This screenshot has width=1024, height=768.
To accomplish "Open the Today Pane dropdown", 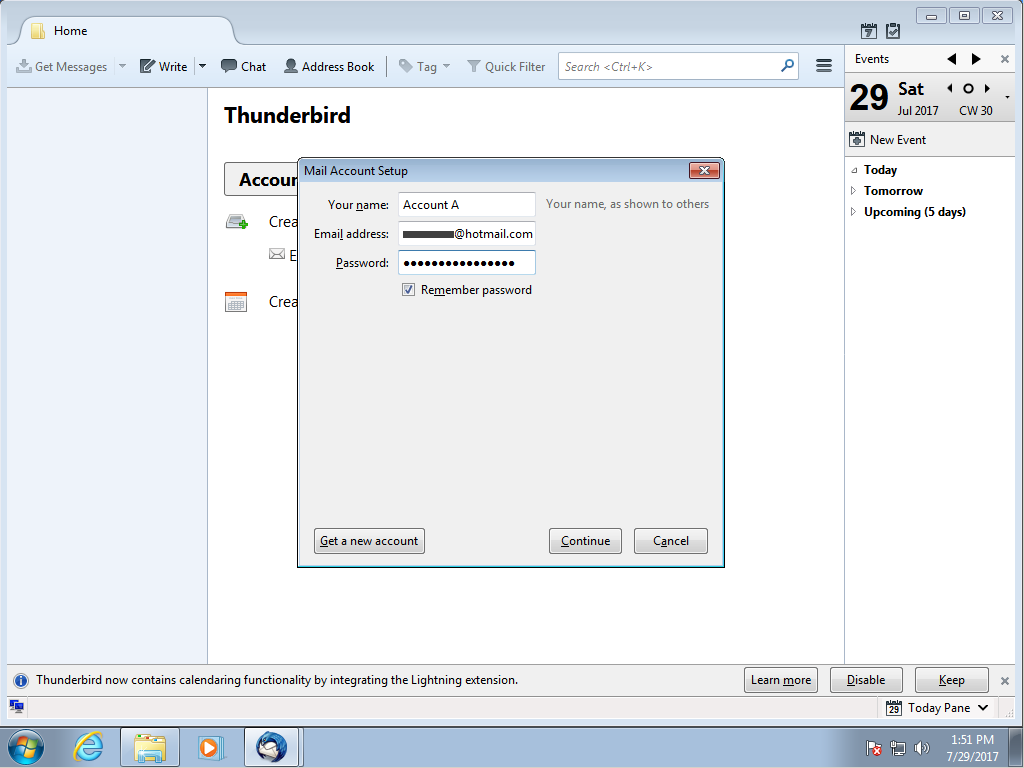I will point(982,708).
